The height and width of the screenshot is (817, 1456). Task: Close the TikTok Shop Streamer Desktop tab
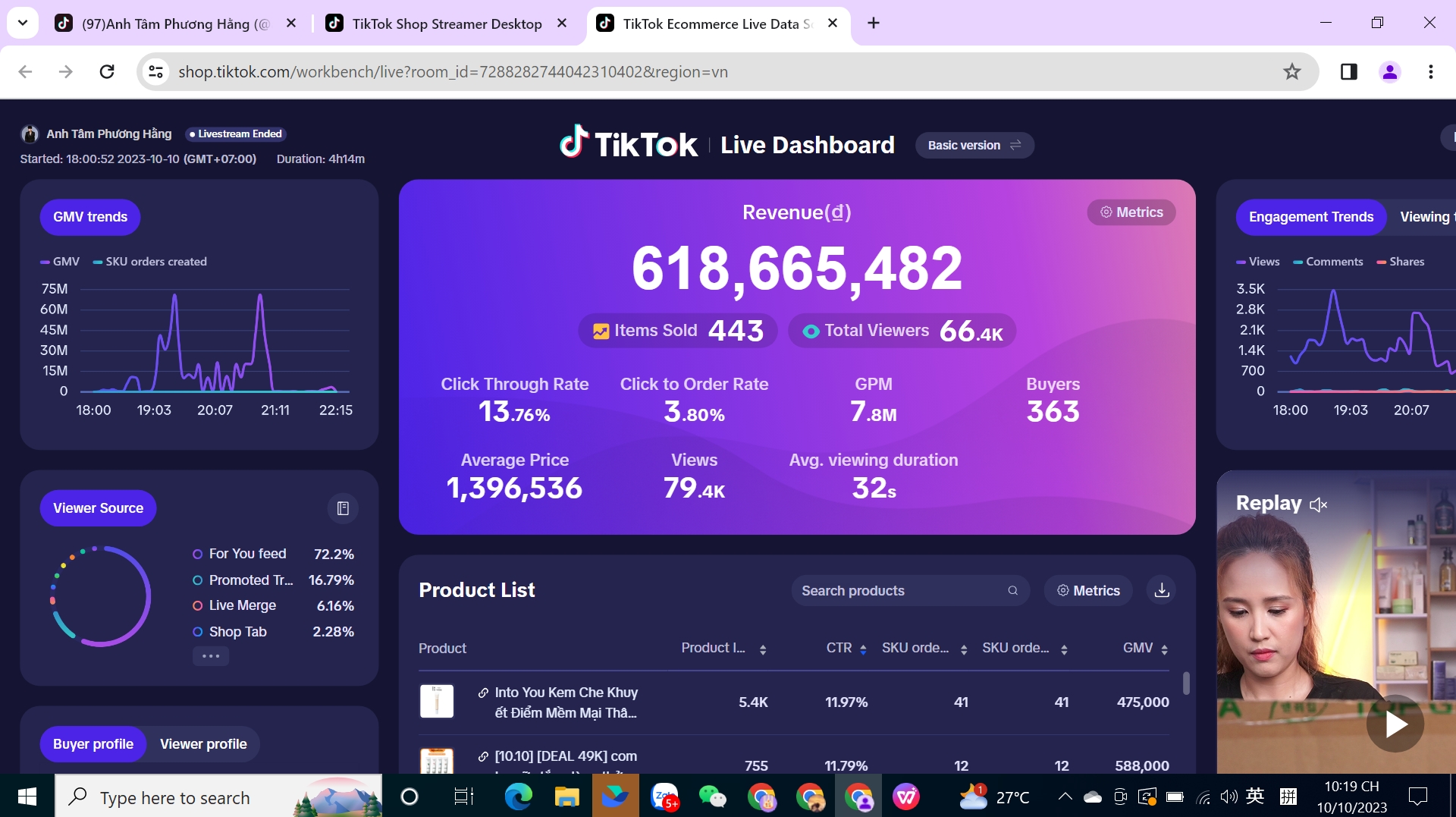click(x=562, y=24)
